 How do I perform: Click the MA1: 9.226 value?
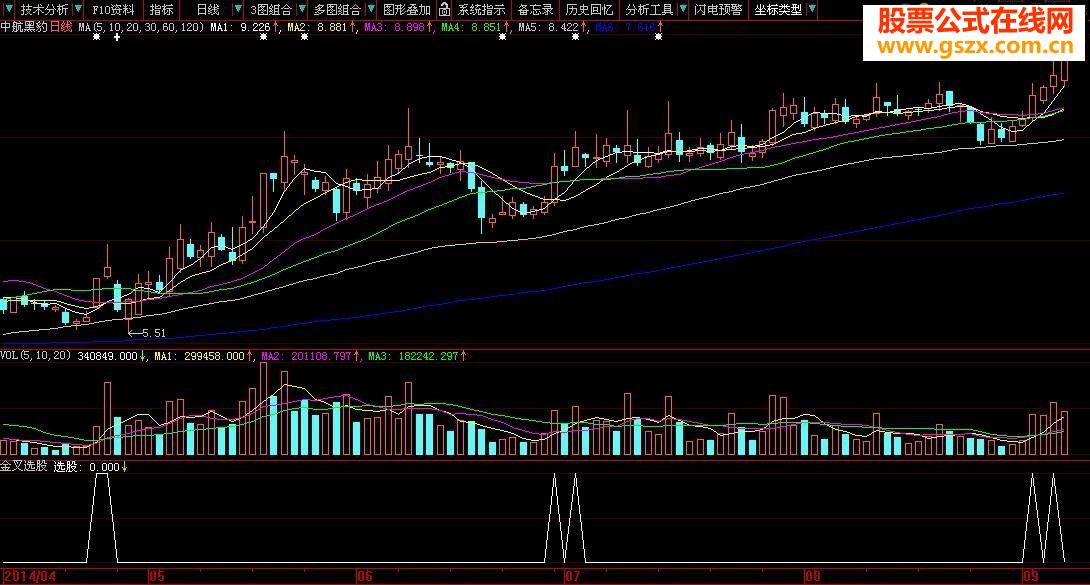pos(241,27)
